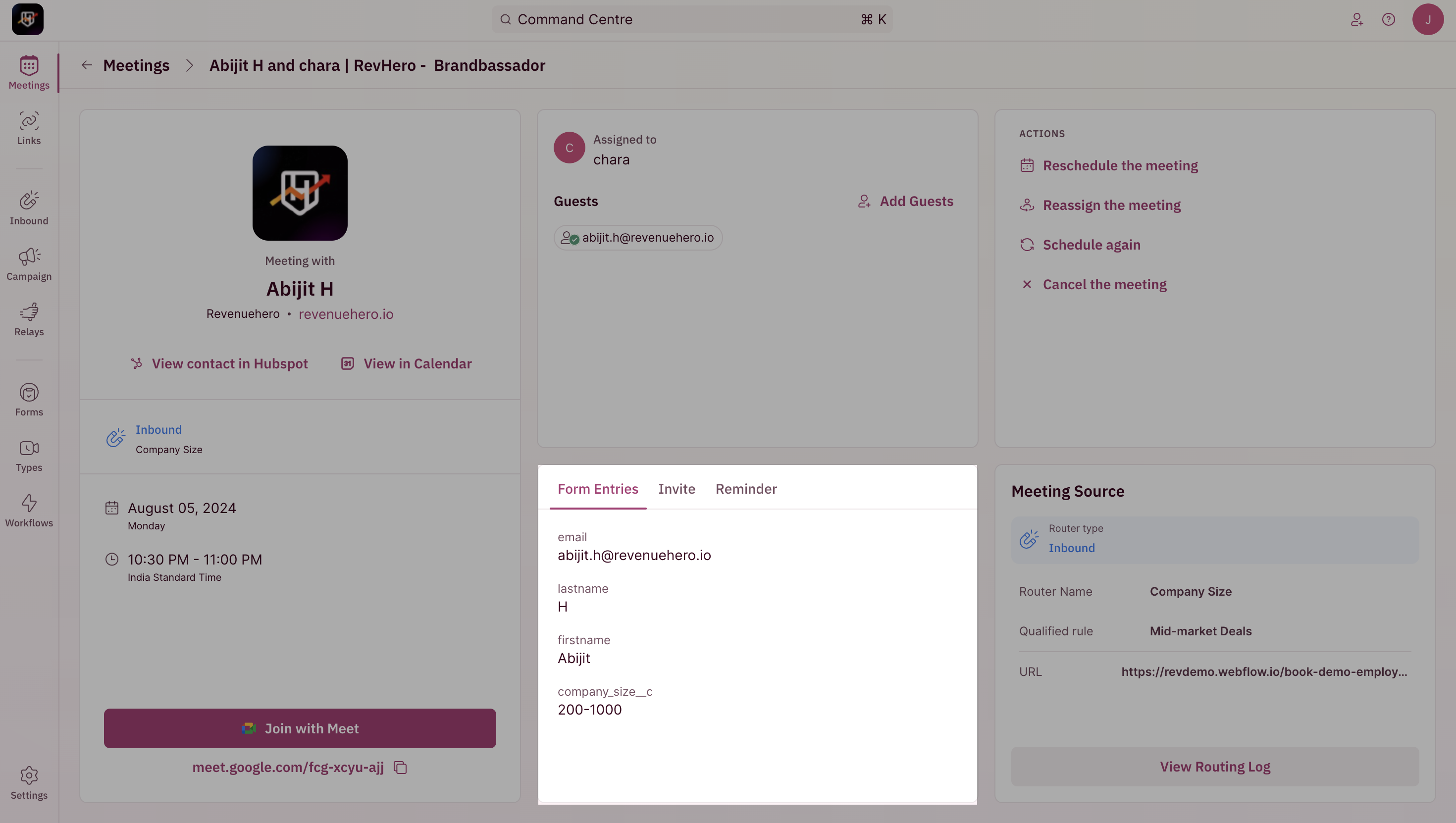1456x823 pixels.
Task: Open the Relays sidebar section
Action: click(x=29, y=319)
